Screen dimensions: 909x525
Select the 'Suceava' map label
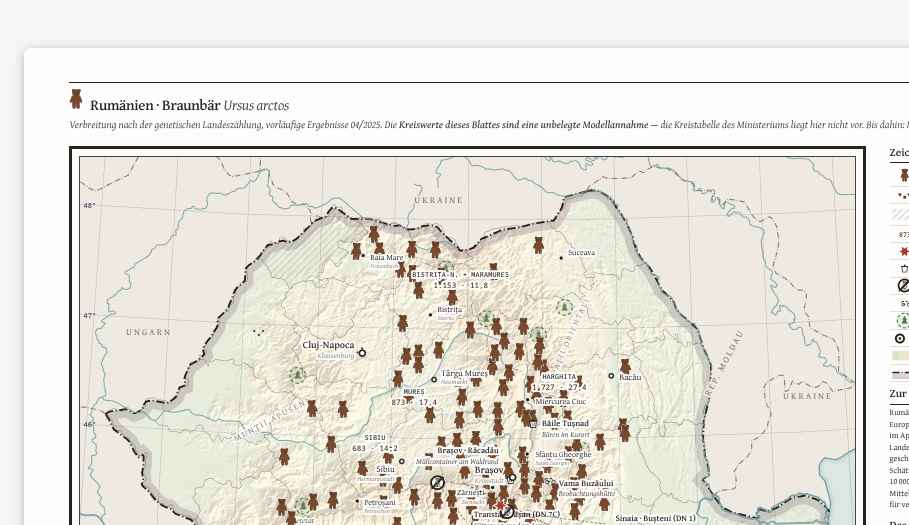[581, 253]
